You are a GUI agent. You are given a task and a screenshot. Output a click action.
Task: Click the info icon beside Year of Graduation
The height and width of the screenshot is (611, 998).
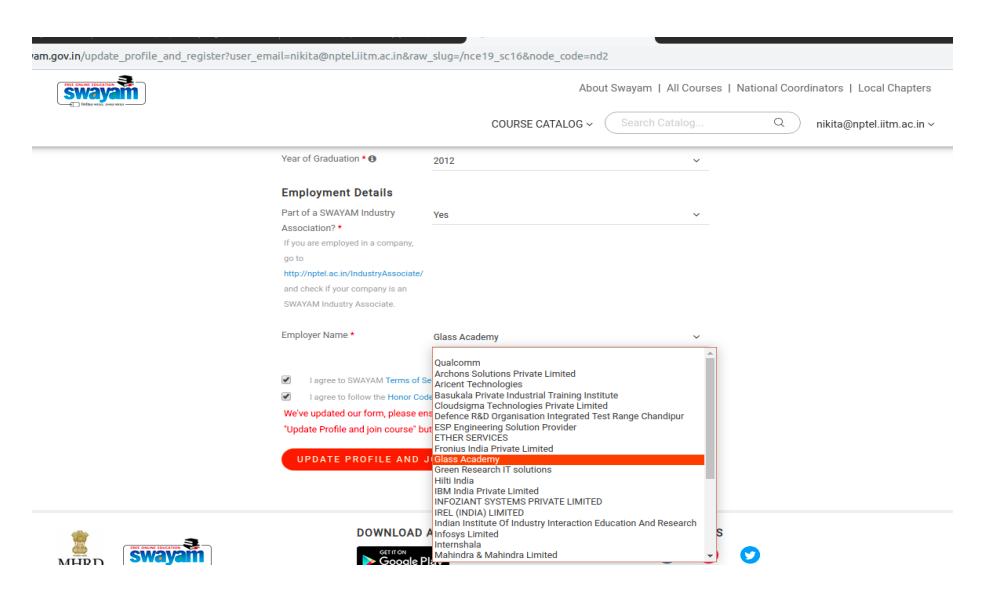(372, 158)
